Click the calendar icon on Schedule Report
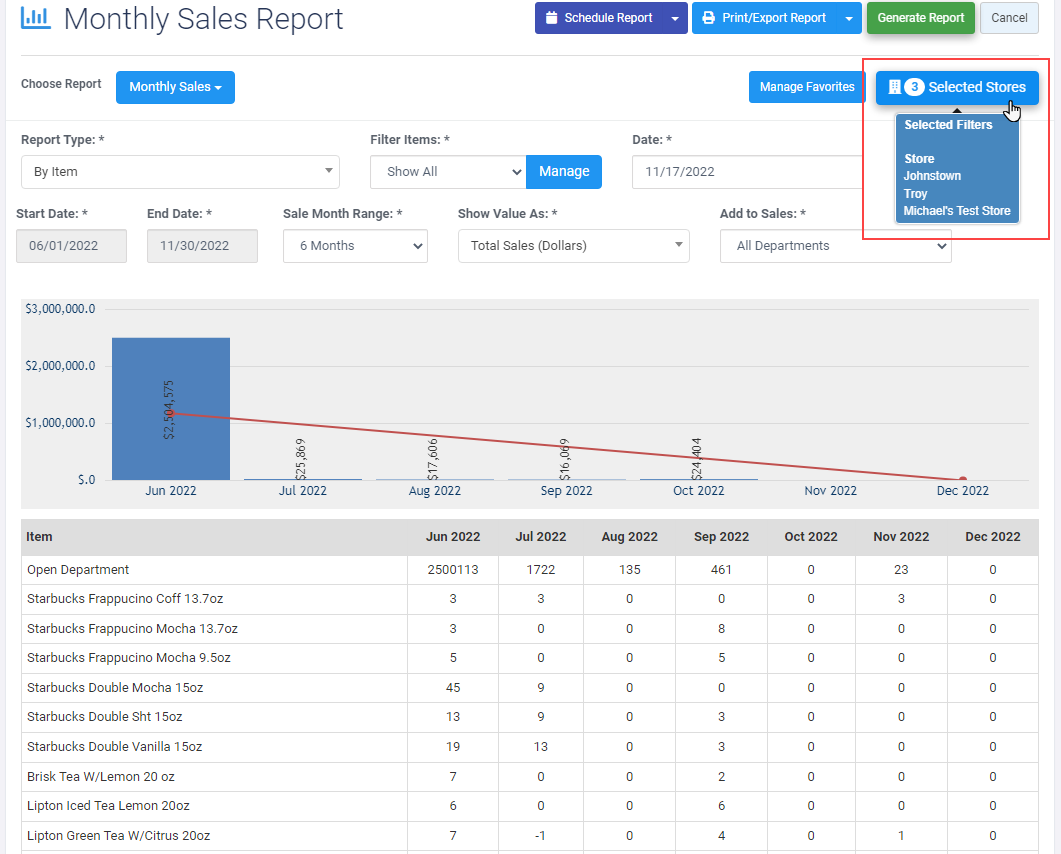This screenshot has width=1061, height=854. click(551, 18)
